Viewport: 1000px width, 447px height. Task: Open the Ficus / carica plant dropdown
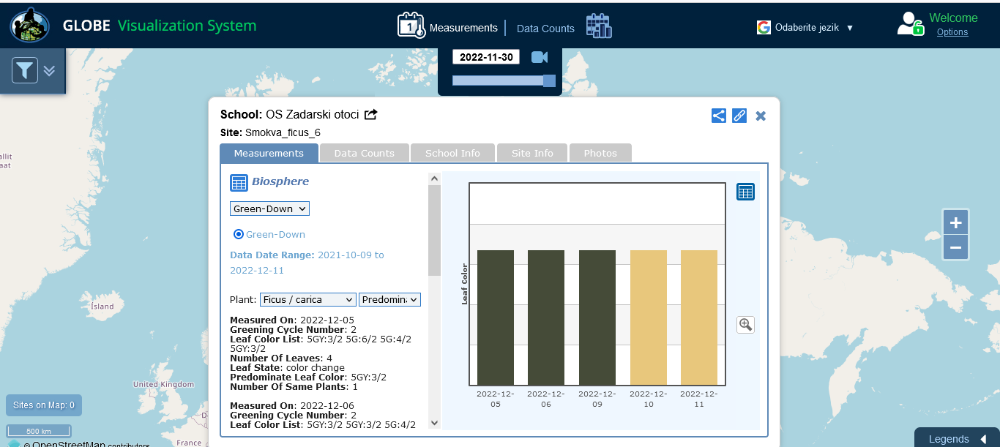point(308,299)
